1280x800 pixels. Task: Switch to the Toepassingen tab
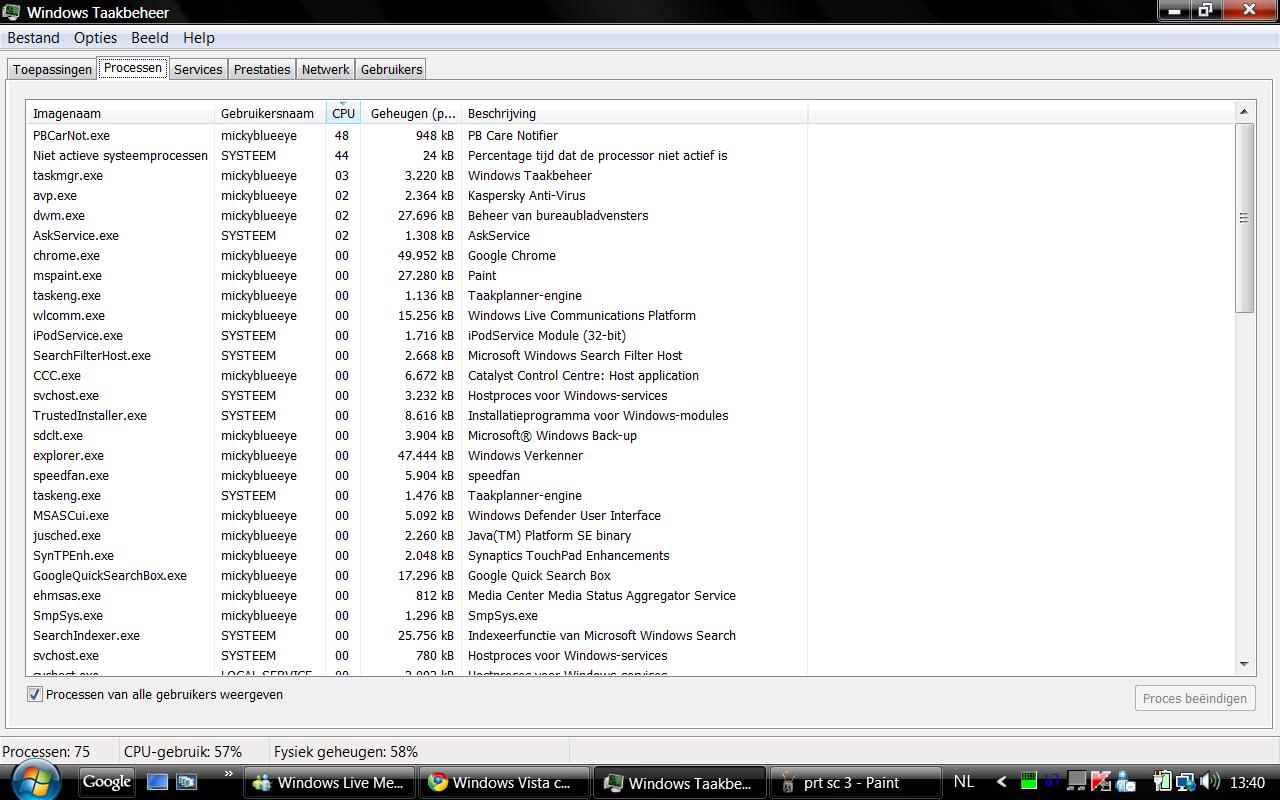pos(52,70)
